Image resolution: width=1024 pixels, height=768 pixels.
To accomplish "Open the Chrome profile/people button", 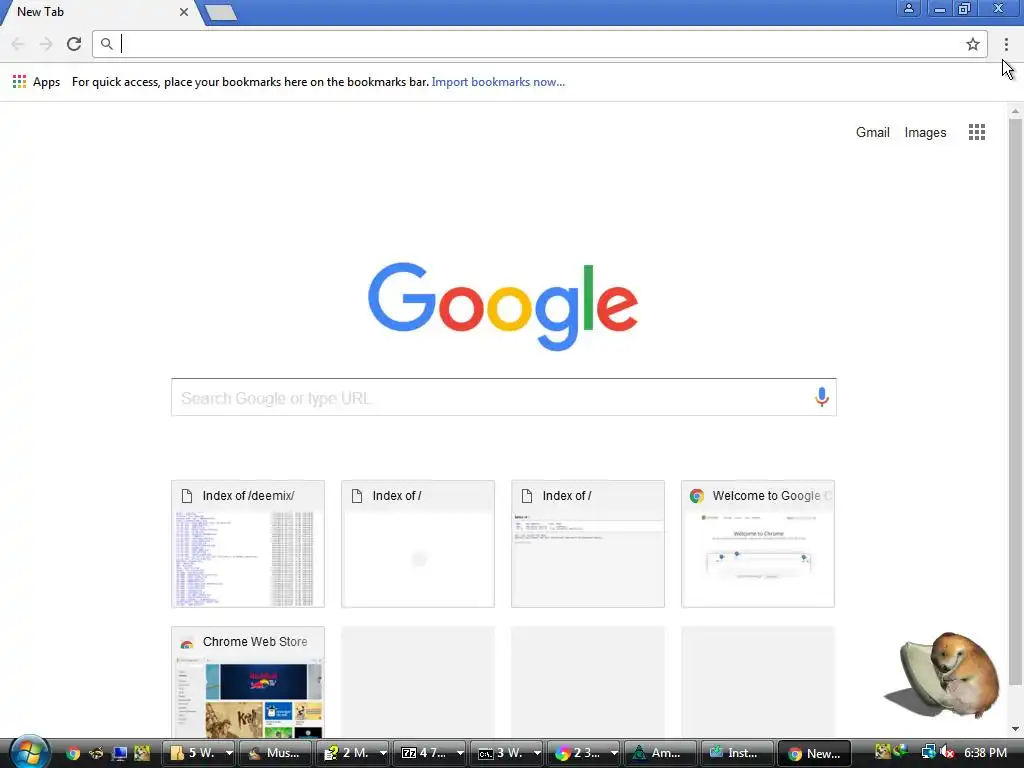I will click(x=908, y=8).
